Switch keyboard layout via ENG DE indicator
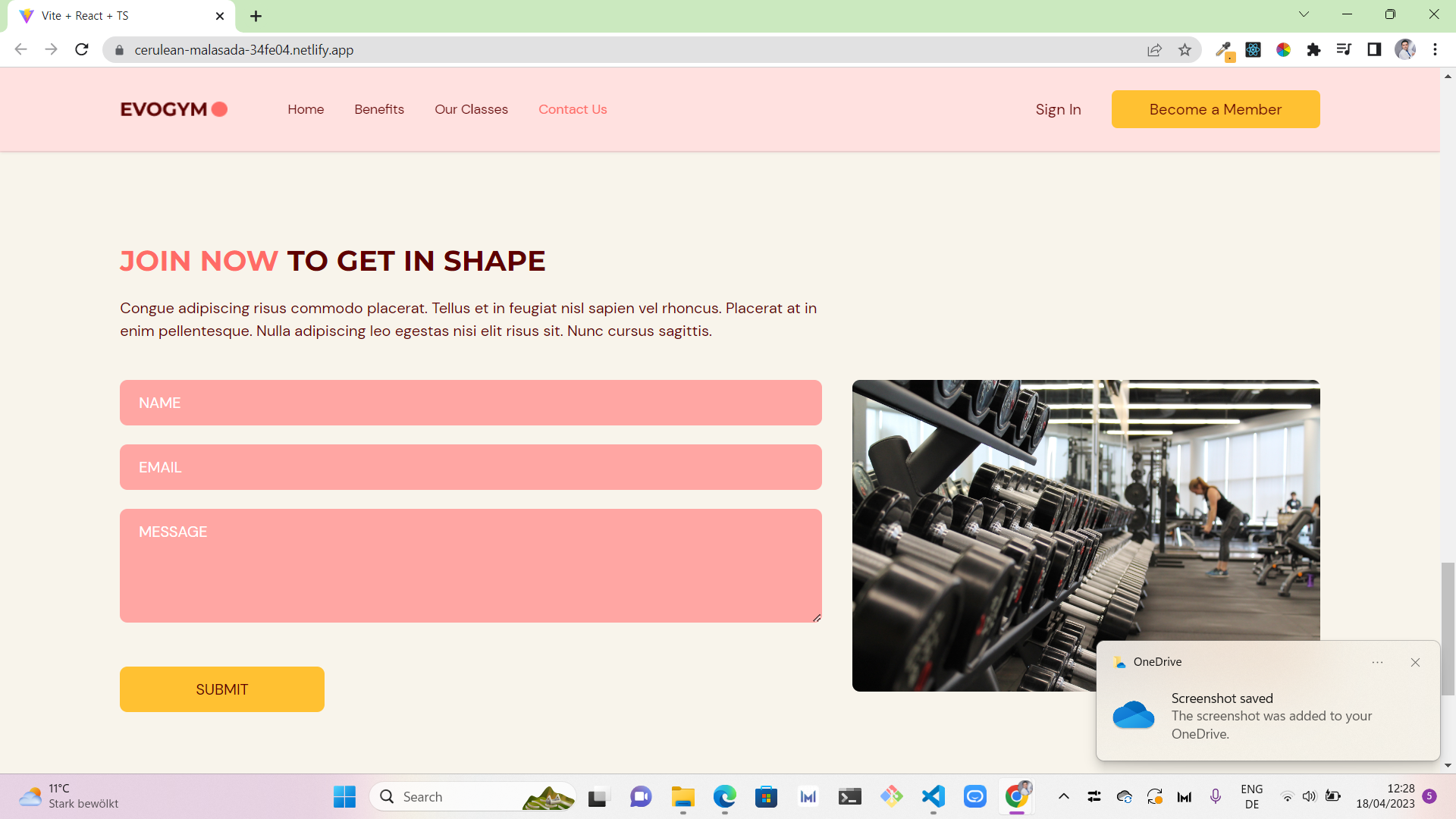 pyautogui.click(x=1250, y=796)
